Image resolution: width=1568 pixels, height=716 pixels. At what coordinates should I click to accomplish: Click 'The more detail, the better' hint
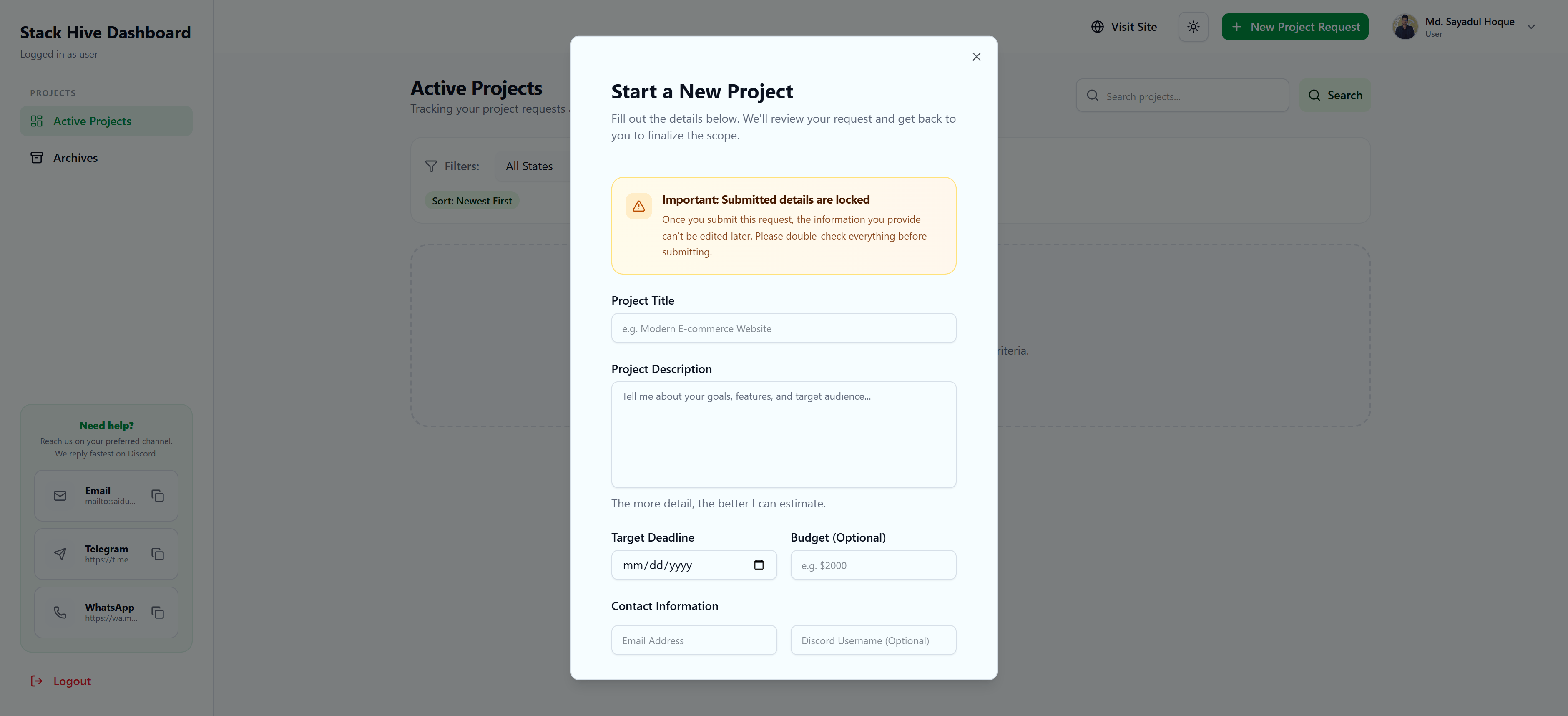[x=718, y=504]
